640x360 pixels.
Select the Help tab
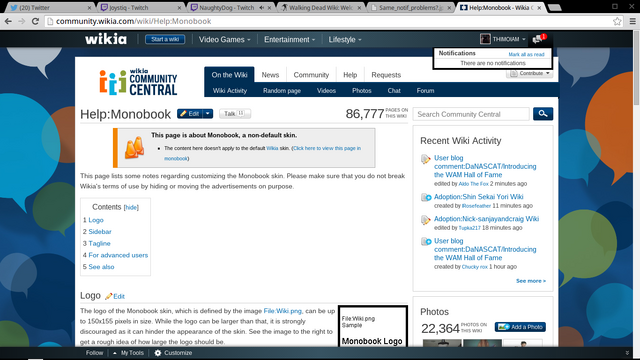[x=350, y=75]
